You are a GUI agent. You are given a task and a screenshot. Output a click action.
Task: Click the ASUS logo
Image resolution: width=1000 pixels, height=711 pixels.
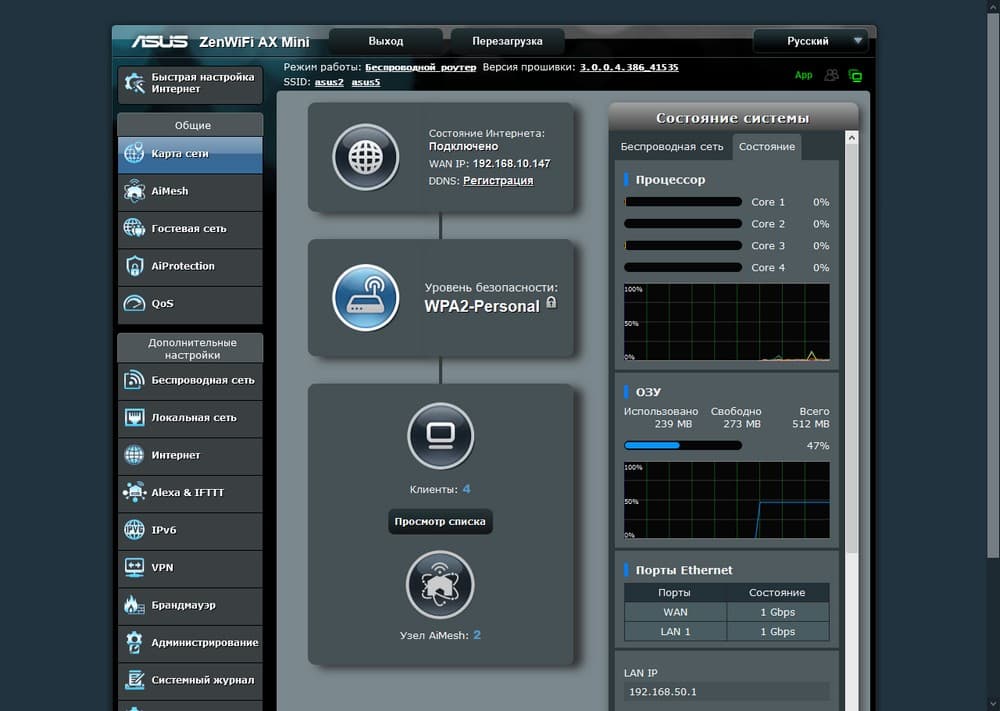(159, 41)
